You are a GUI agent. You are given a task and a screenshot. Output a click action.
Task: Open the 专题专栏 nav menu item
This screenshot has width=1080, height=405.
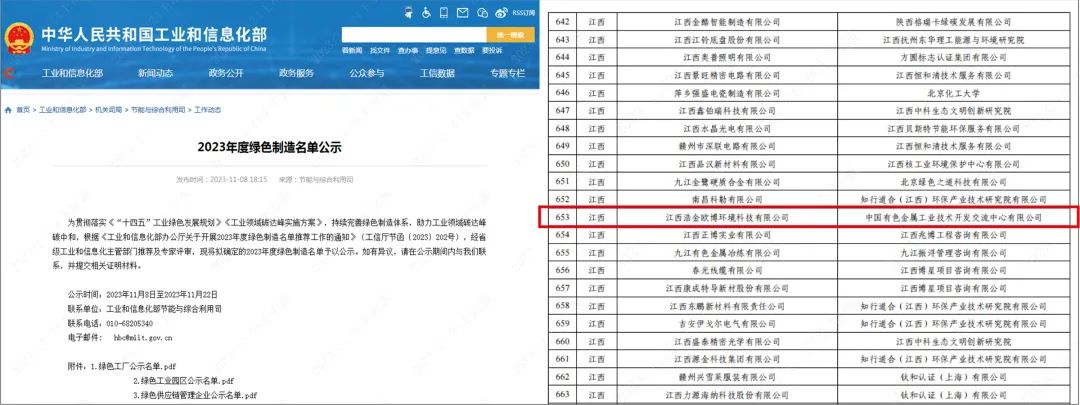tap(508, 73)
